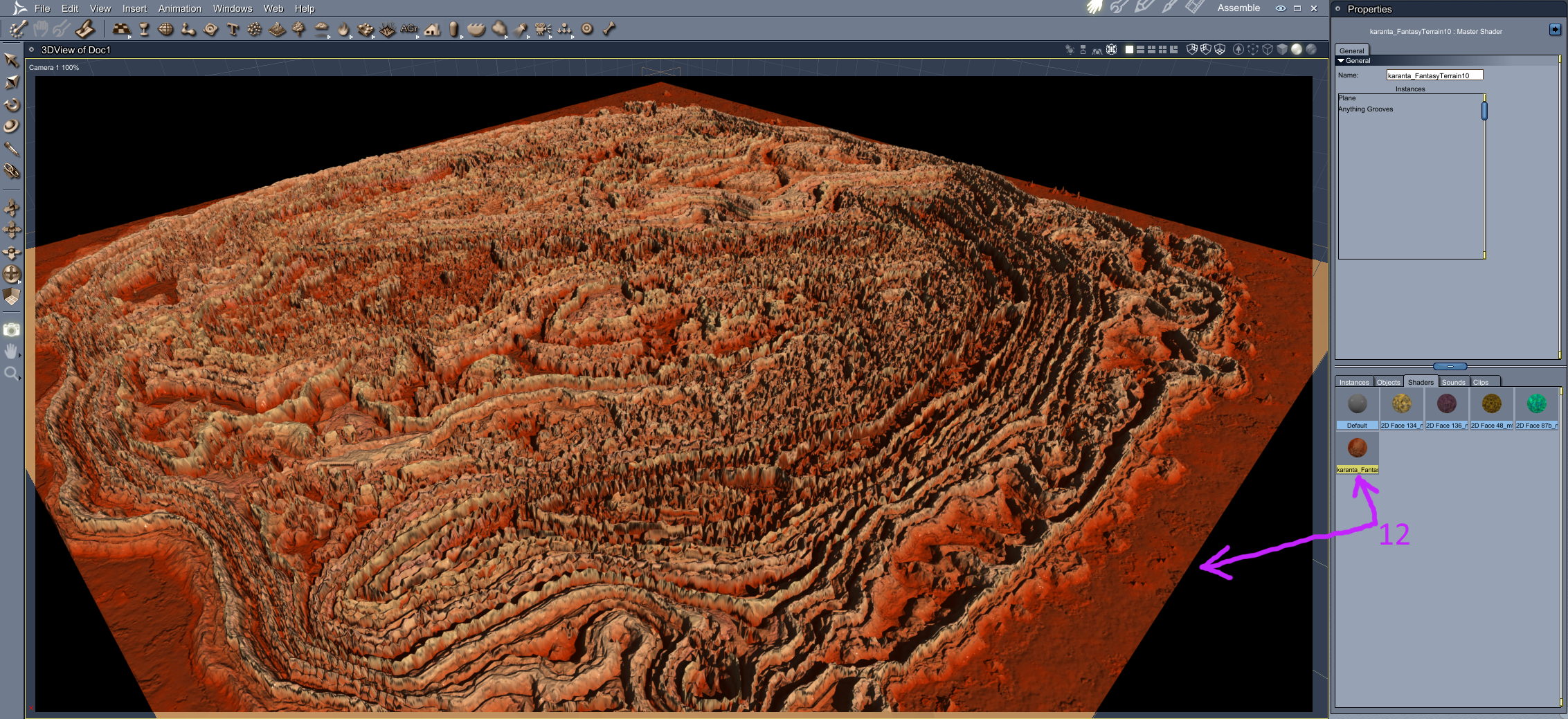Insert a checkered plane object

121,29
